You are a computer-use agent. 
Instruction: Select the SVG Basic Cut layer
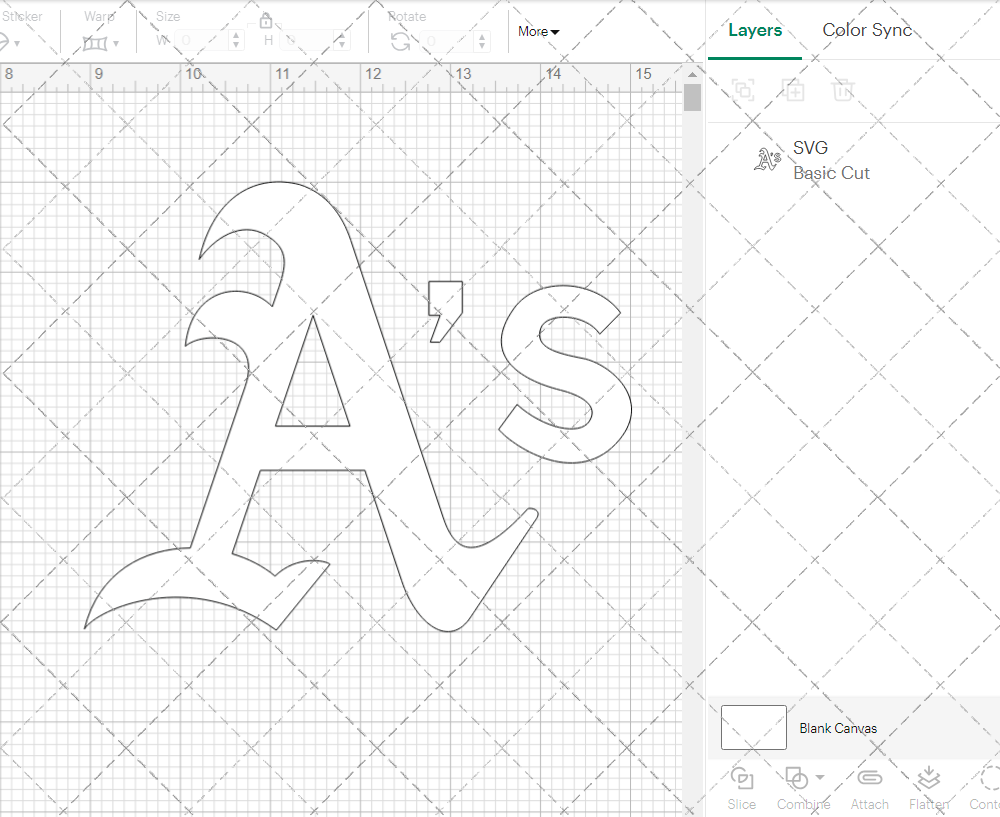click(x=830, y=160)
